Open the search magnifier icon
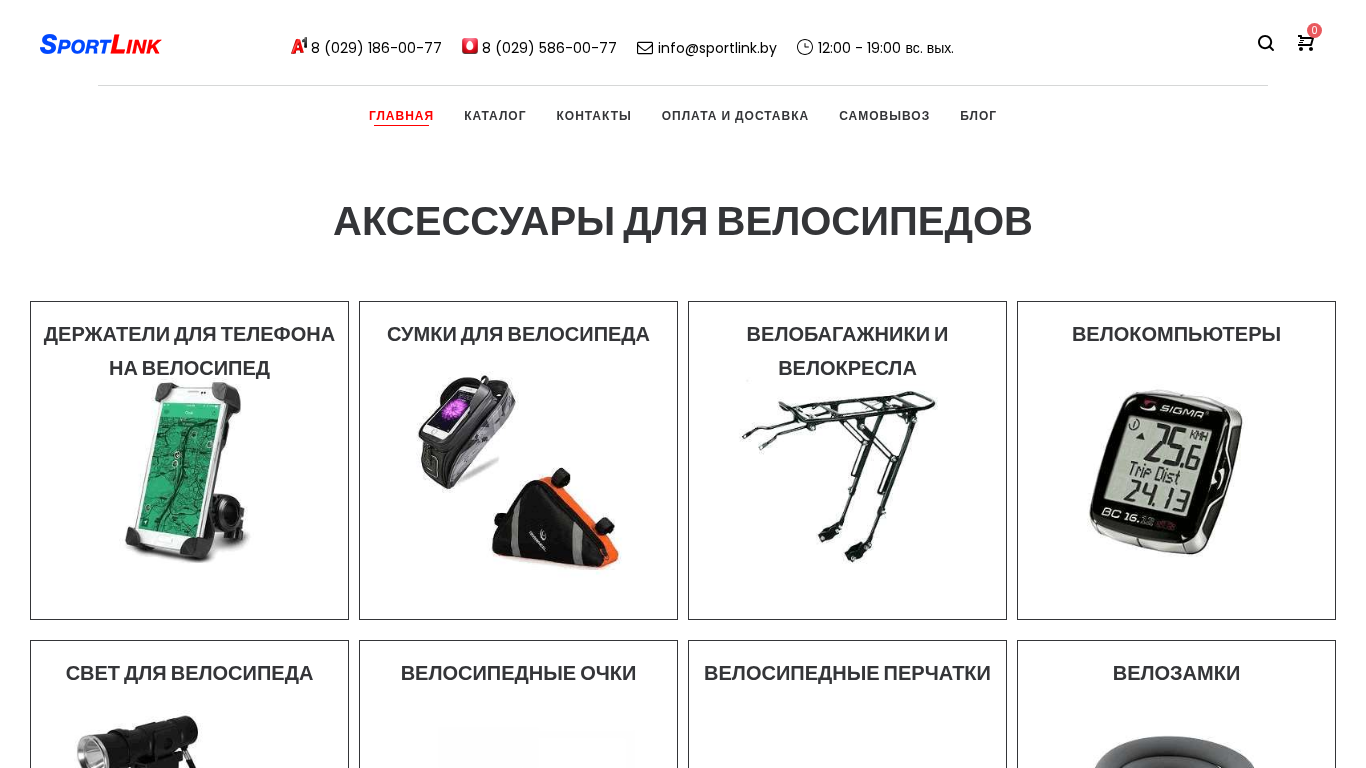 click(x=1266, y=43)
